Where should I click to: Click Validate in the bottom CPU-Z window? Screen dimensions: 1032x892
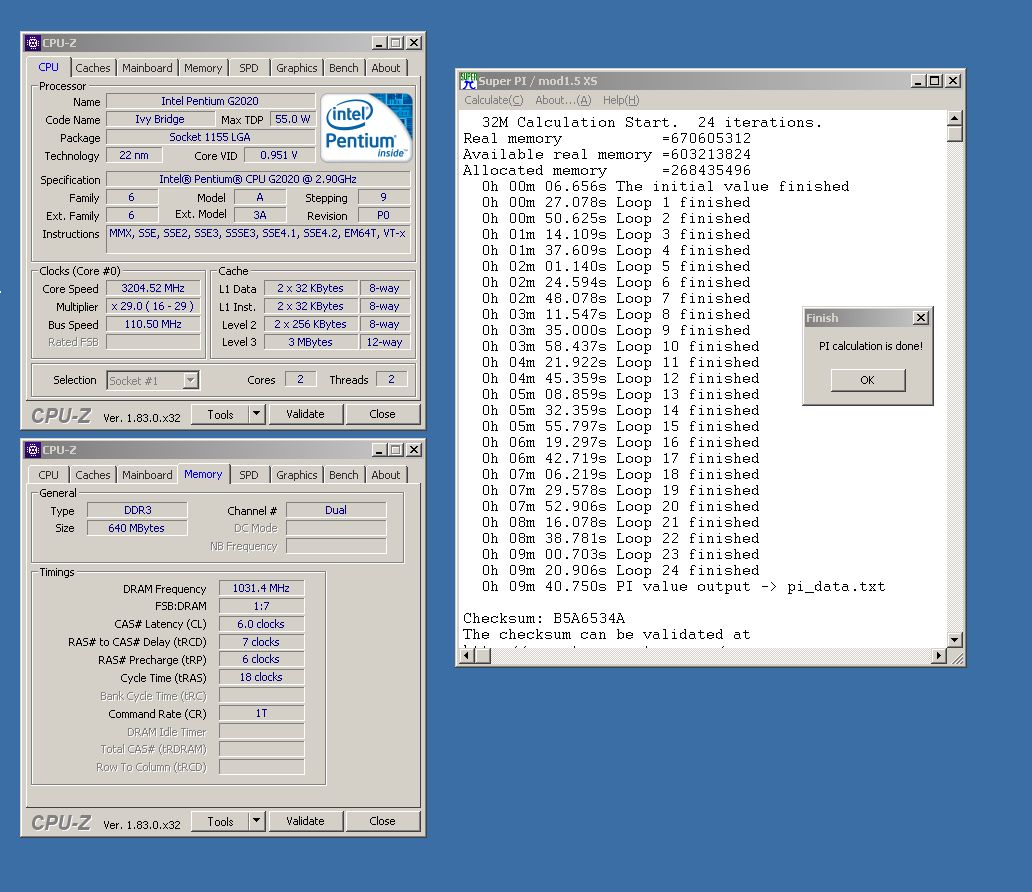[305, 821]
